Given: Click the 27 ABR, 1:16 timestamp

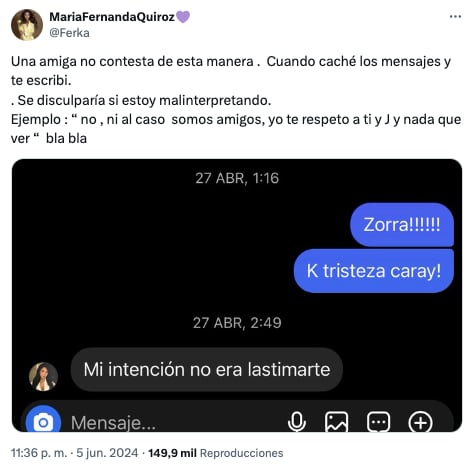Looking at the screenshot, I should tap(237, 178).
